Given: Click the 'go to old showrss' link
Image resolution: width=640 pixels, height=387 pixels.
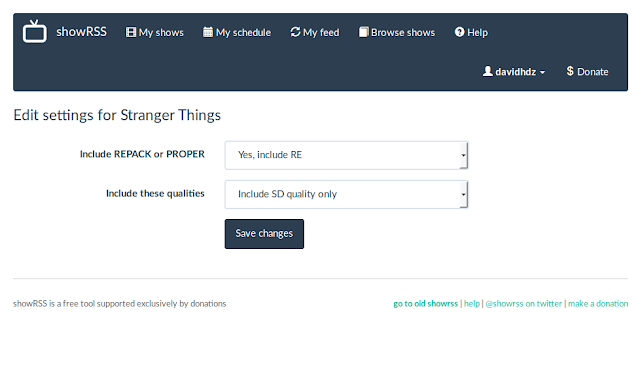Looking at the screenshot, I should (425, 304).
